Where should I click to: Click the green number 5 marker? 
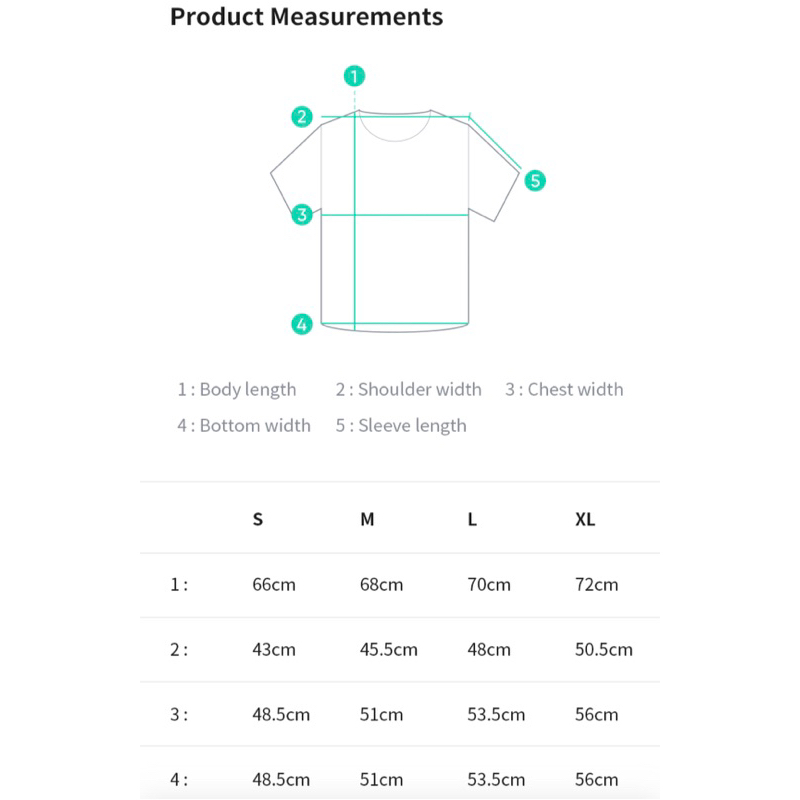tap(535, 180)
